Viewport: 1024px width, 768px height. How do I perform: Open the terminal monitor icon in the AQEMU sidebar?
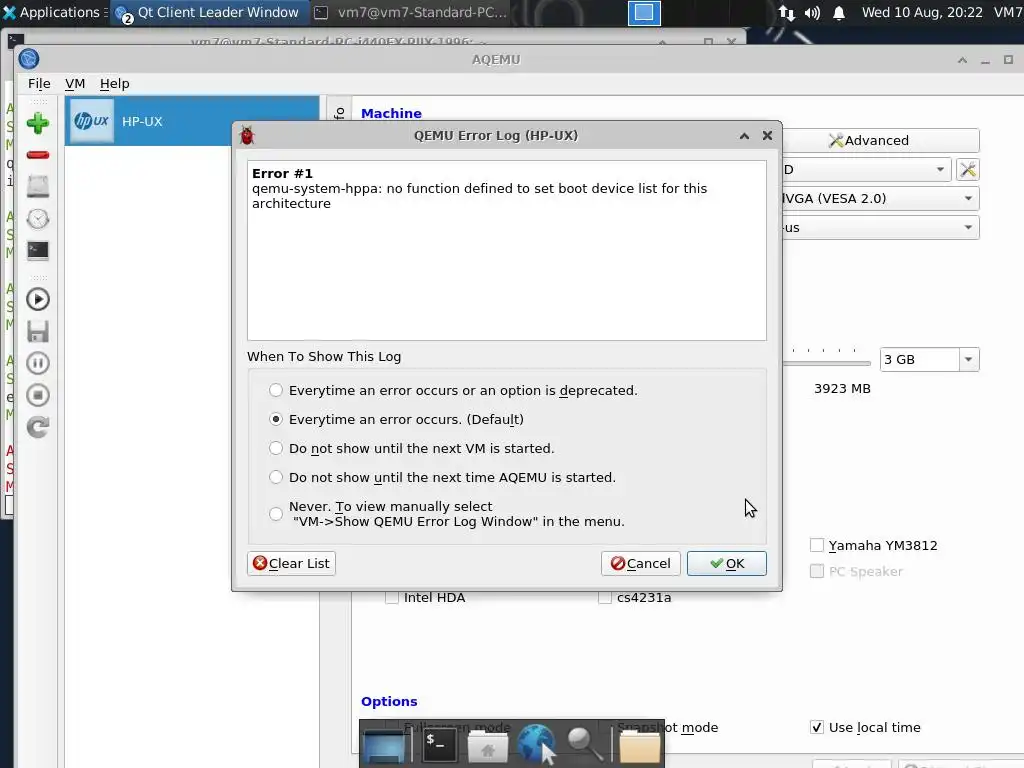pyautogui.click(x=37, y=250)
